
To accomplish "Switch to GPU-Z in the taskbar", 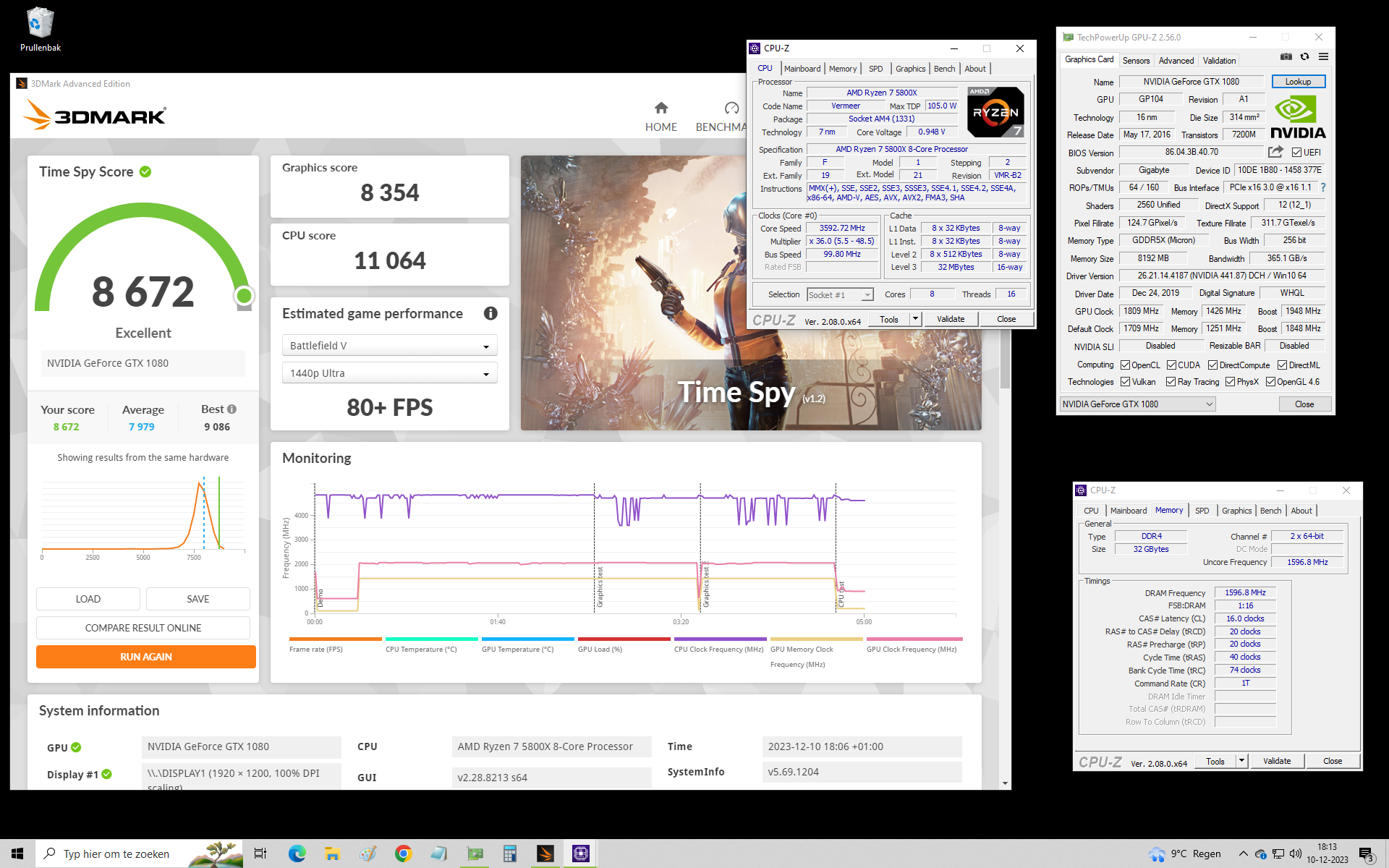I will [475, 854].
